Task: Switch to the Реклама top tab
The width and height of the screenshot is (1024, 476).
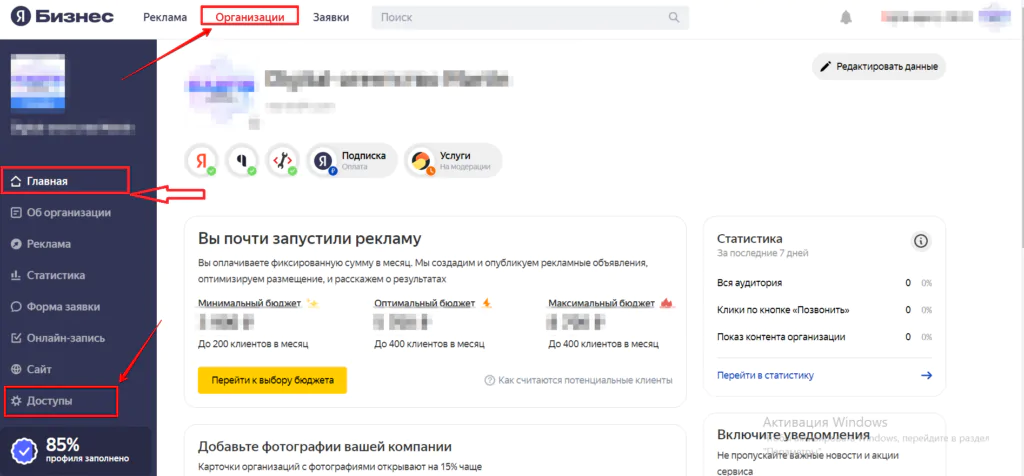Action: click(x=165, y=18)
